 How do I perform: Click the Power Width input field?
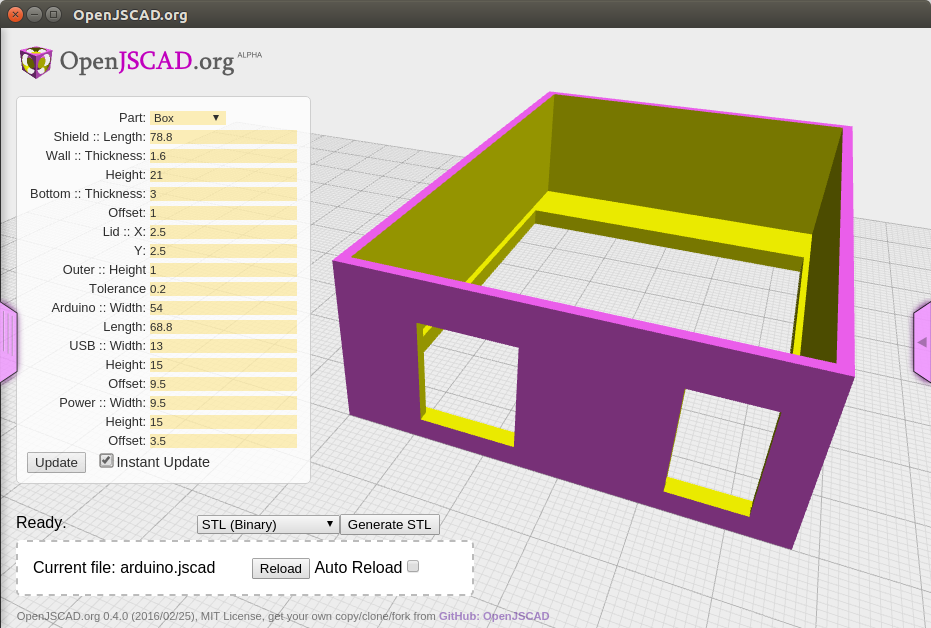pos(223,403)
